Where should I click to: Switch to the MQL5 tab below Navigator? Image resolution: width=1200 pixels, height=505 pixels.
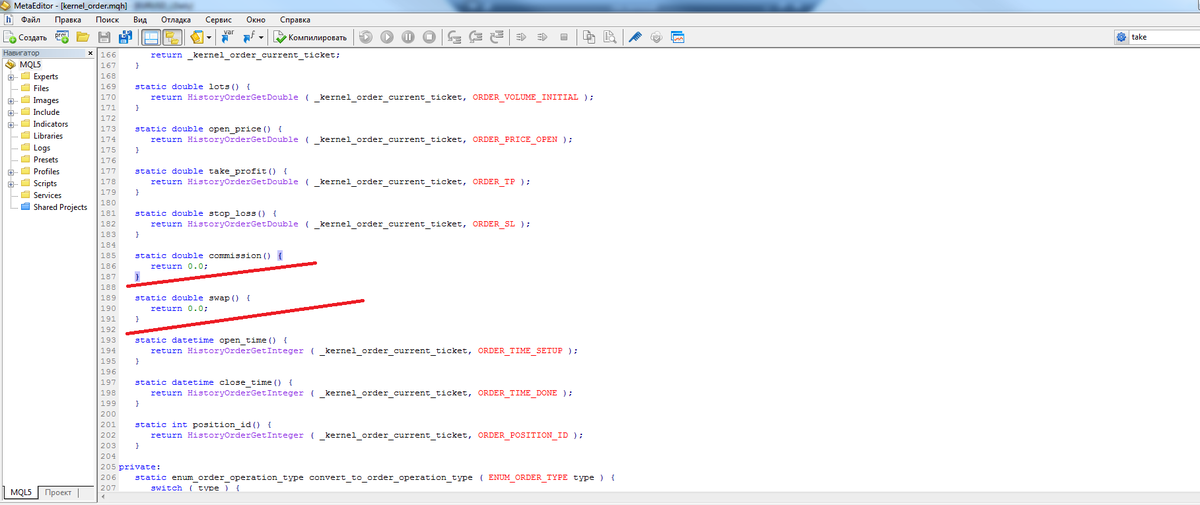pos(20,493)
